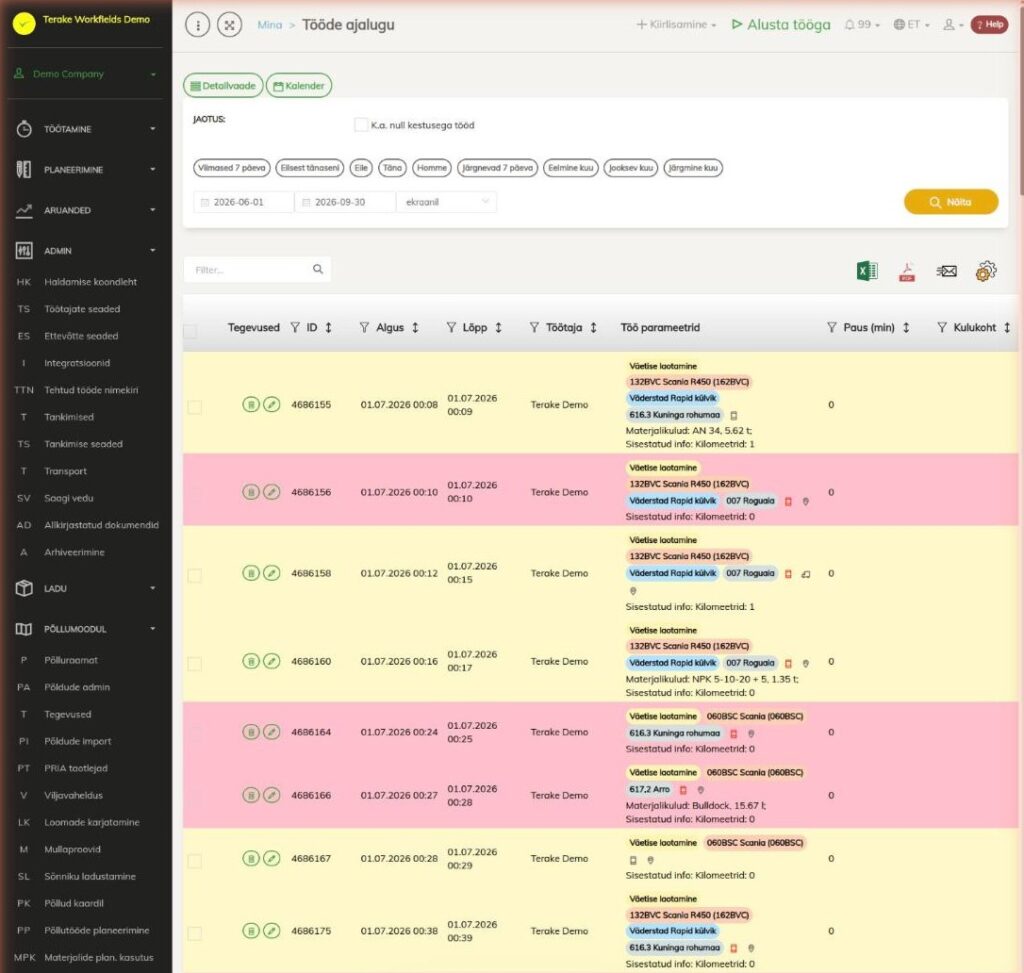The width and height of the screenshot is (1024, 973).
Task: Switch to the Kalender view
Action: (299, 86)
